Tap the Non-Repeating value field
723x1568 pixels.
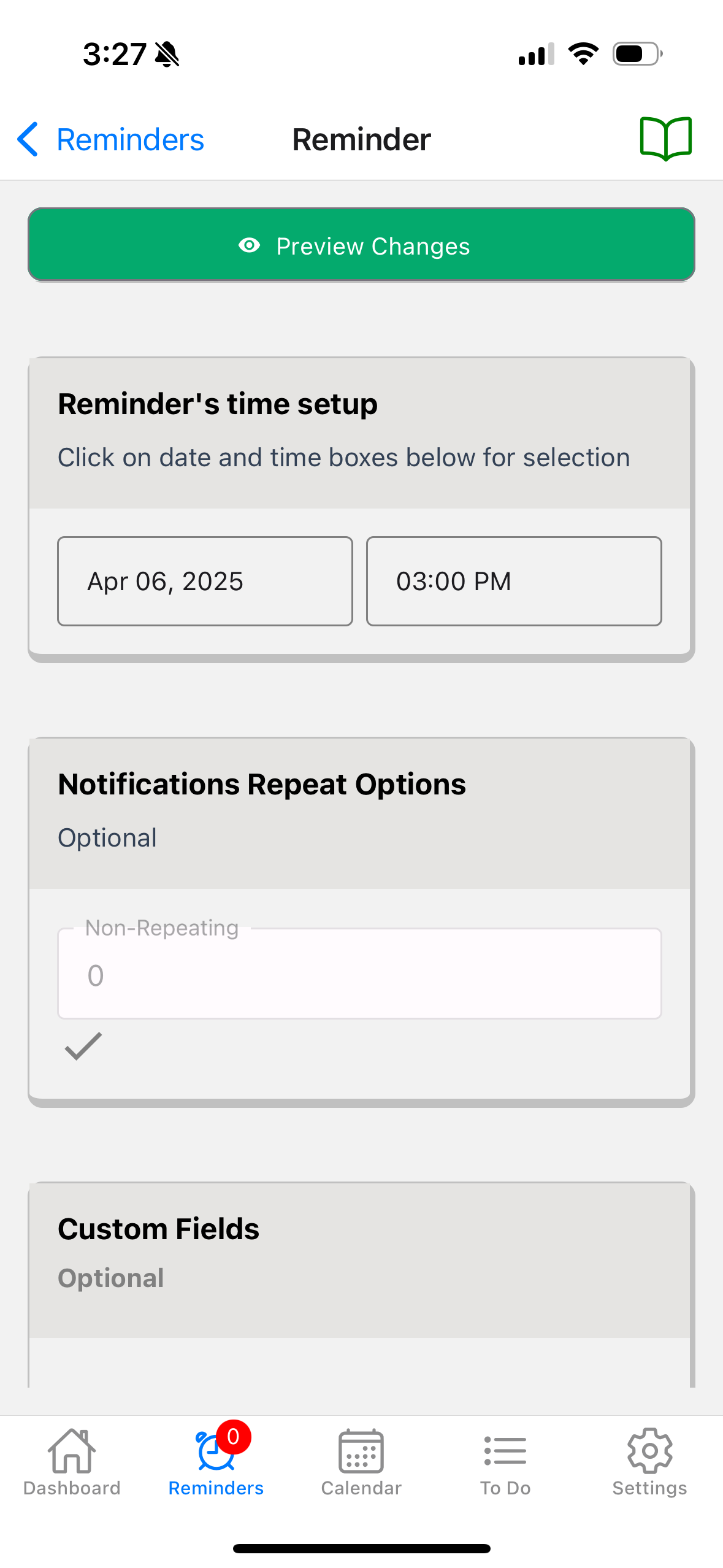[x=359, y=974]
